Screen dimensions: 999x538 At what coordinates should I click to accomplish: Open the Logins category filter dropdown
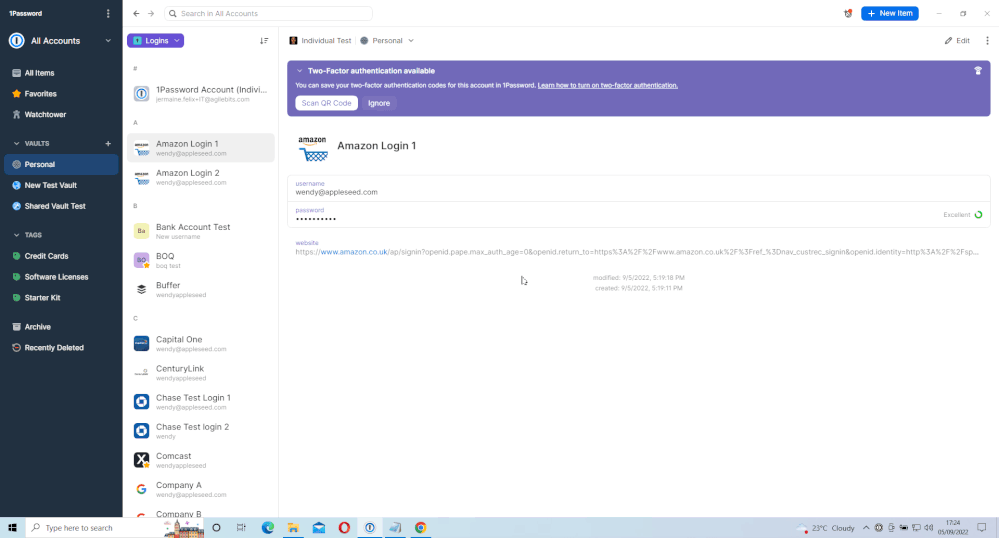point(155,41)
